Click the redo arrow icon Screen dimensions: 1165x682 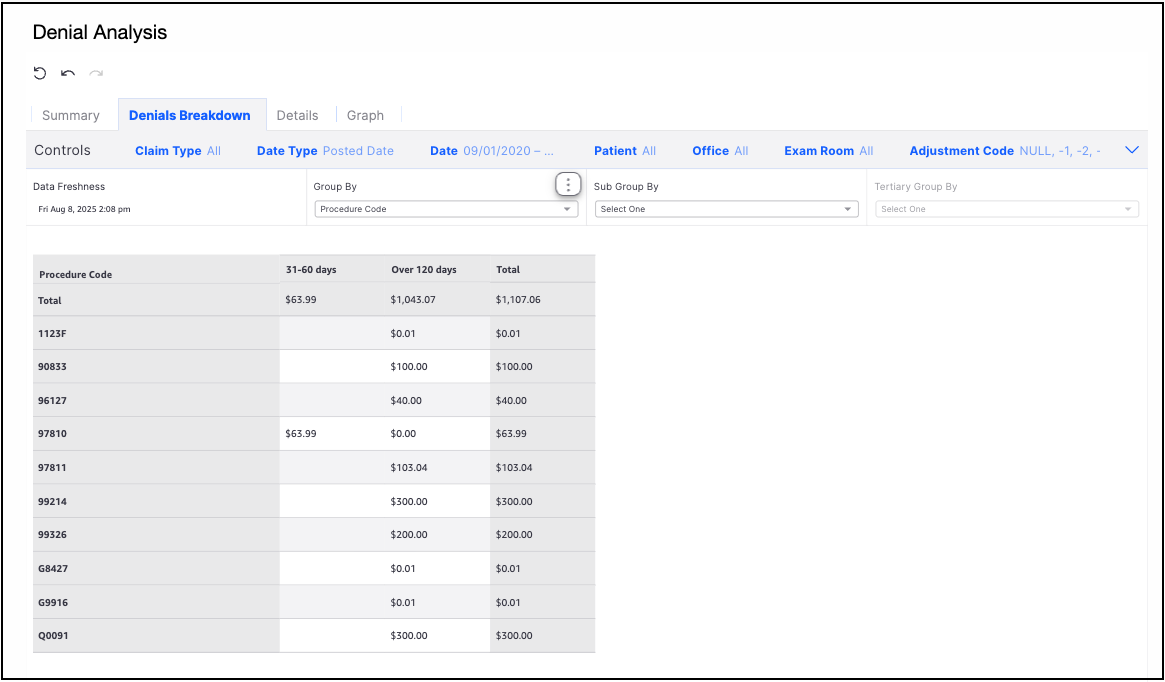(96, 73)
